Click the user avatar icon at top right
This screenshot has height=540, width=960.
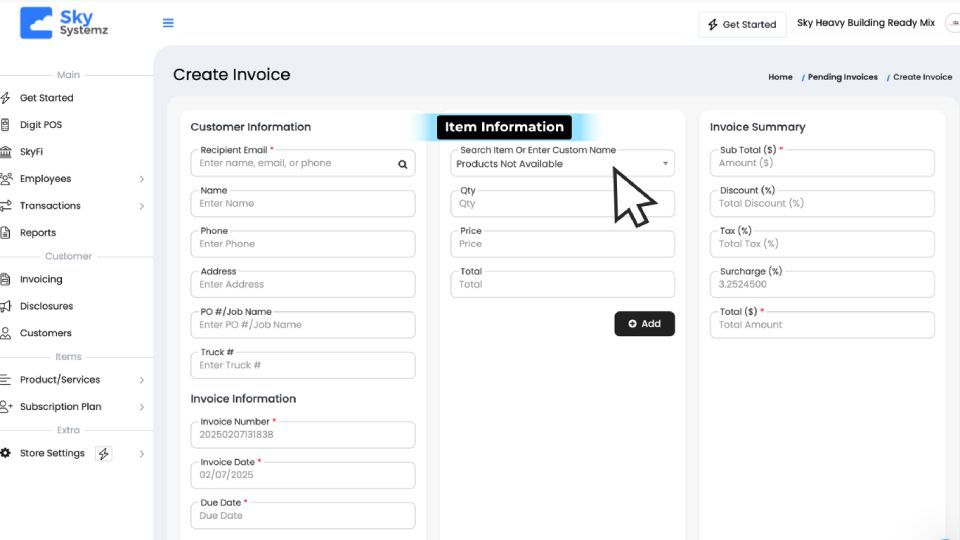point(954,23)
